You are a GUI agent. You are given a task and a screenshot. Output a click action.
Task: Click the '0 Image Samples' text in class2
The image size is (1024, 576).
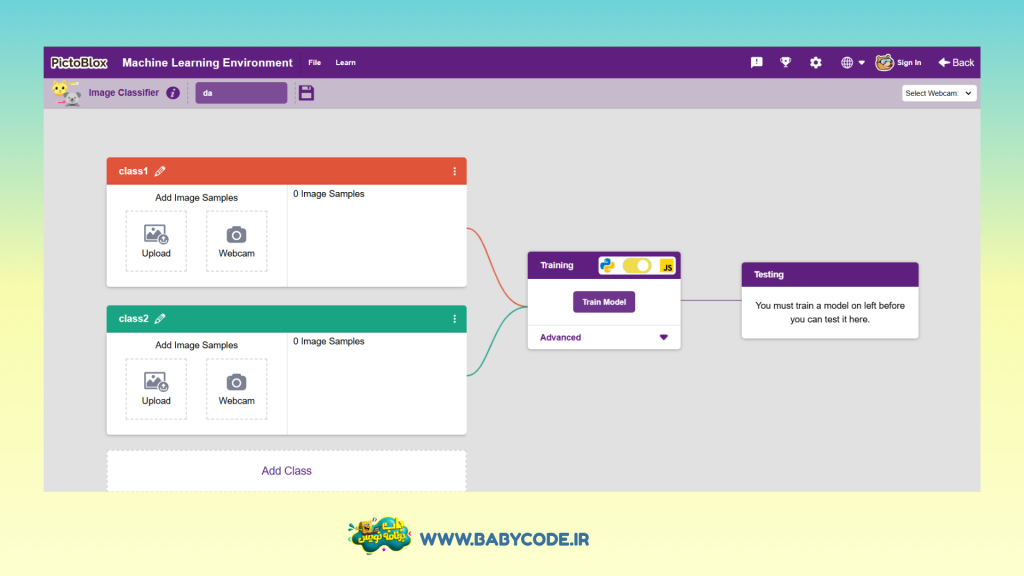pyautogui.click(x=328, y=342)
